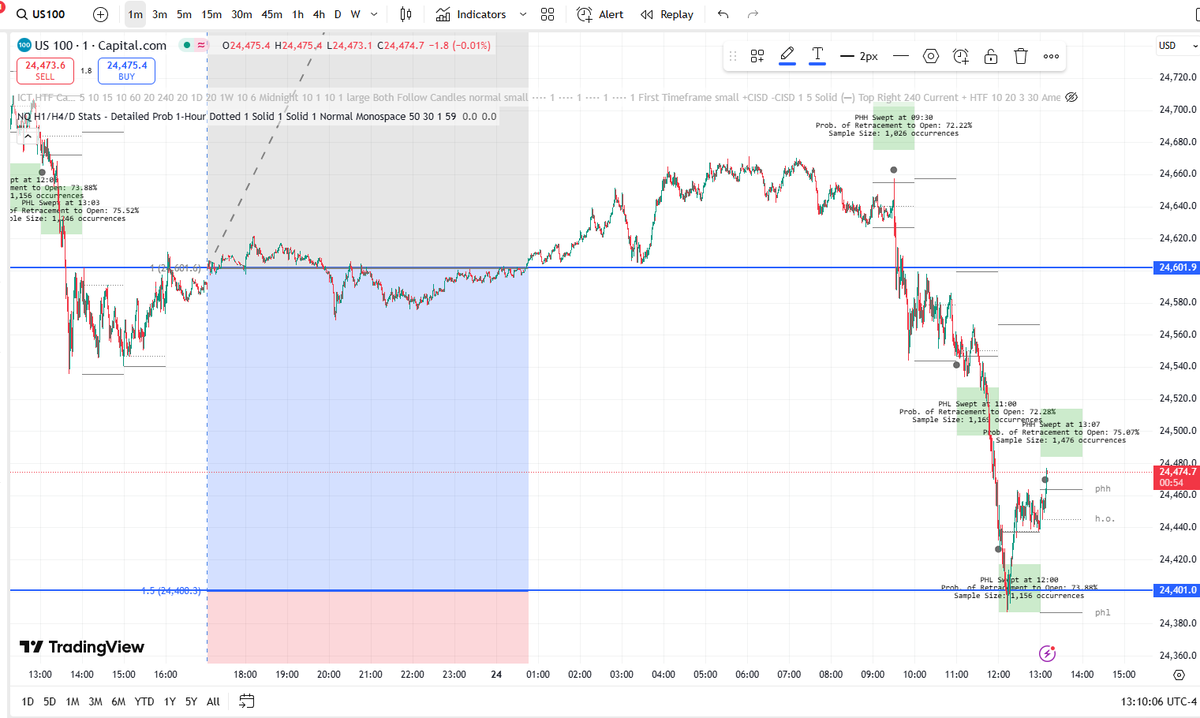Click the SELL price button
Image resolution: width=1200 pixels, height=718 pixels.
(x=45, y=69)
